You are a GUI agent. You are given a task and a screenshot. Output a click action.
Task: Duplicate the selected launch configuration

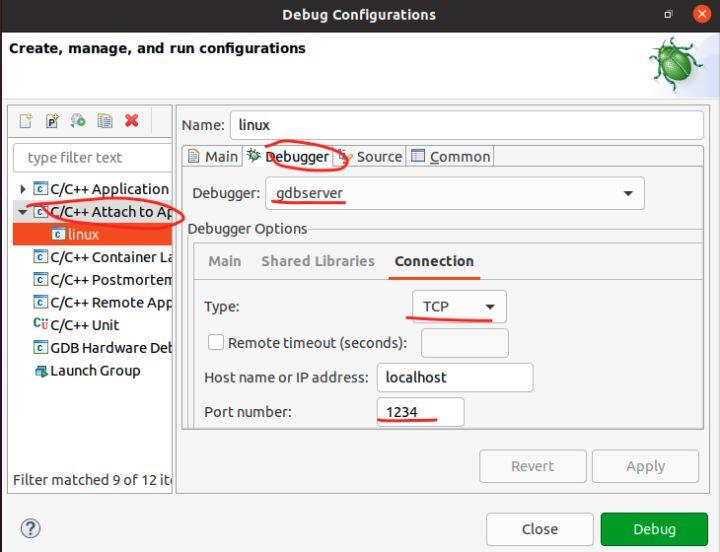pos(104,121)
